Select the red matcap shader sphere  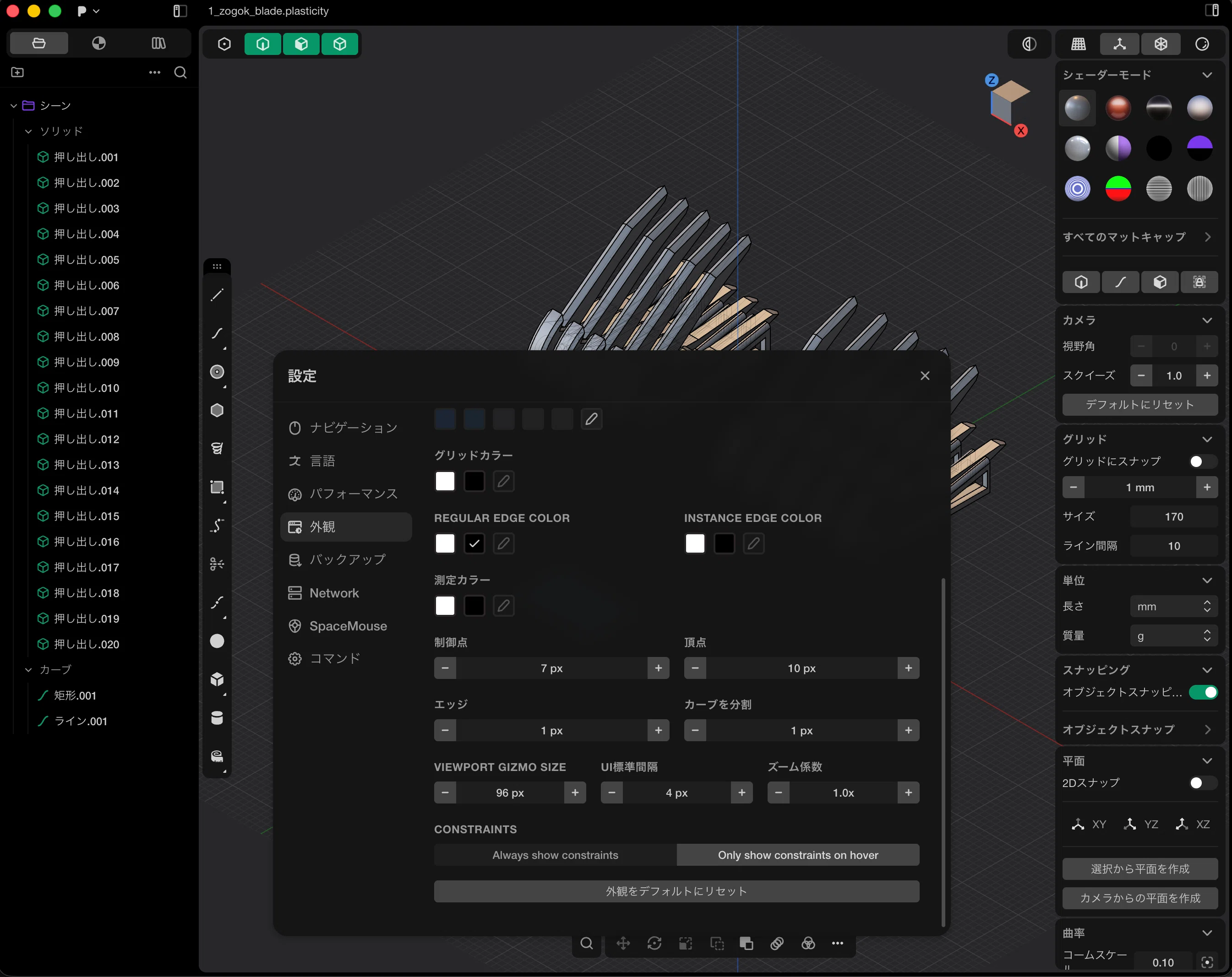pyautogui.click(x=1118, y=108)
